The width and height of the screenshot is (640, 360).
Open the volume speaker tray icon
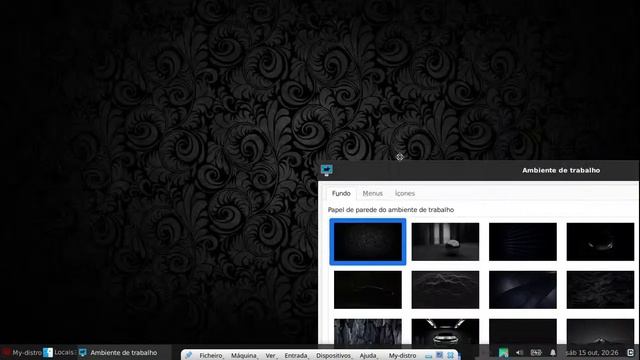coord(519,353)
